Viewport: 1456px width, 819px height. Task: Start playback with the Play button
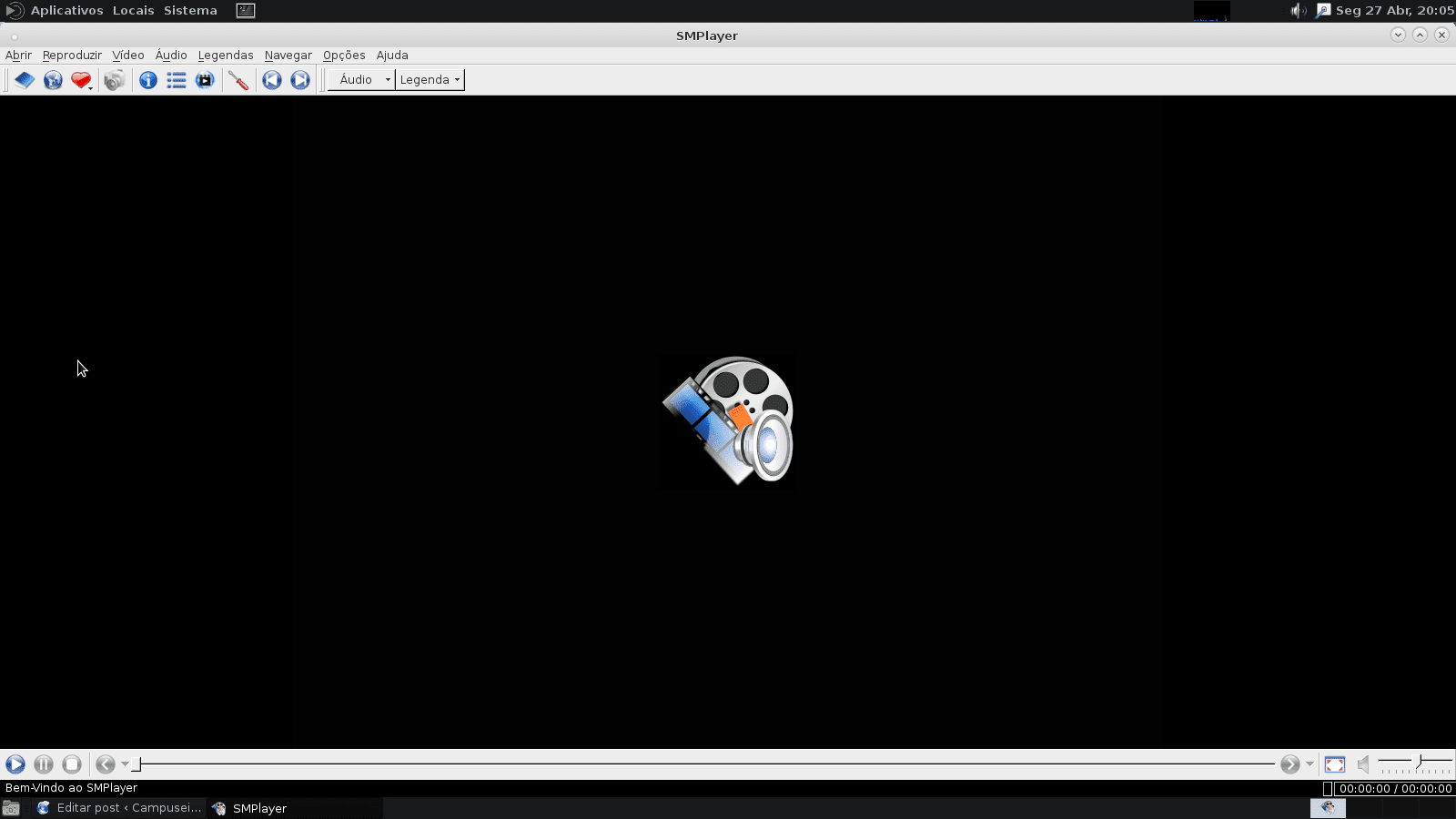point(15,764)
